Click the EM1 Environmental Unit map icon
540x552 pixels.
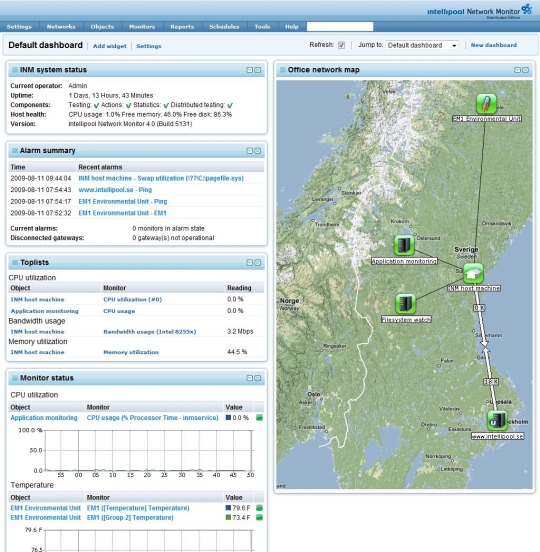pyautogui.click(x=486, y=104)
